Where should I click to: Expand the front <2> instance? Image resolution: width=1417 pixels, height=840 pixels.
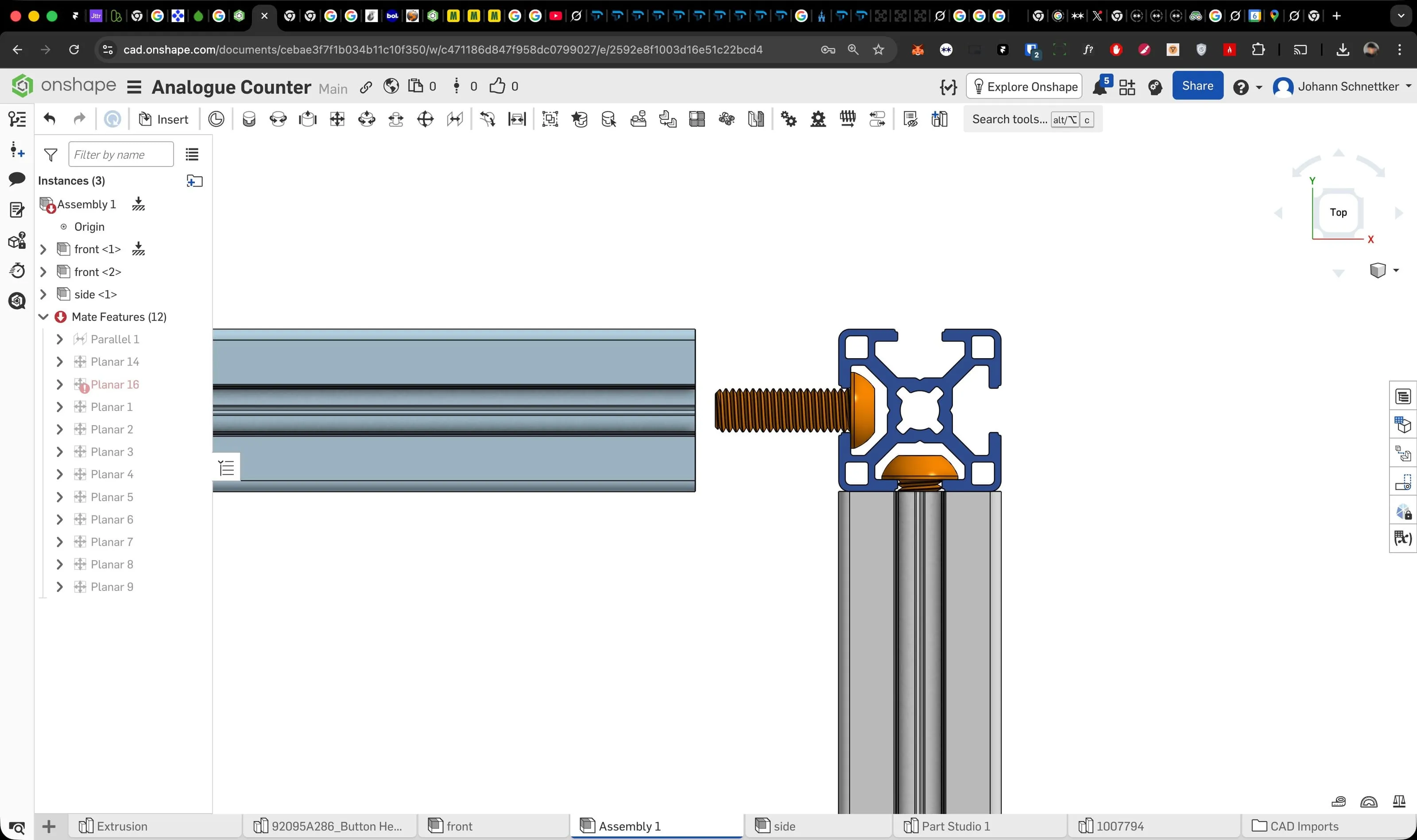[x=43, y=272]
